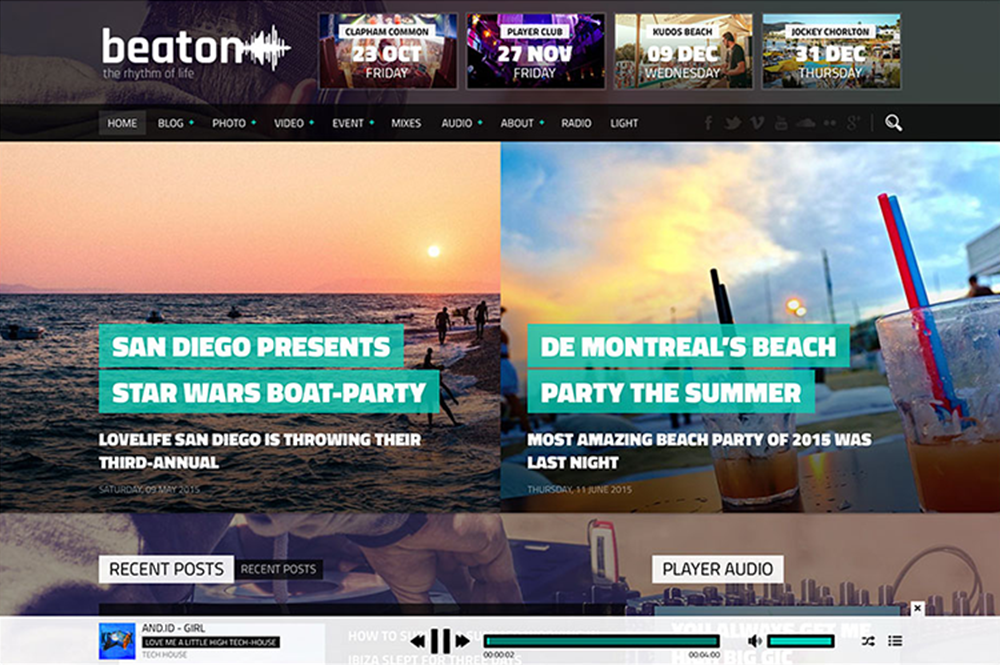Open the Google Plus icon

pos(853,122)
